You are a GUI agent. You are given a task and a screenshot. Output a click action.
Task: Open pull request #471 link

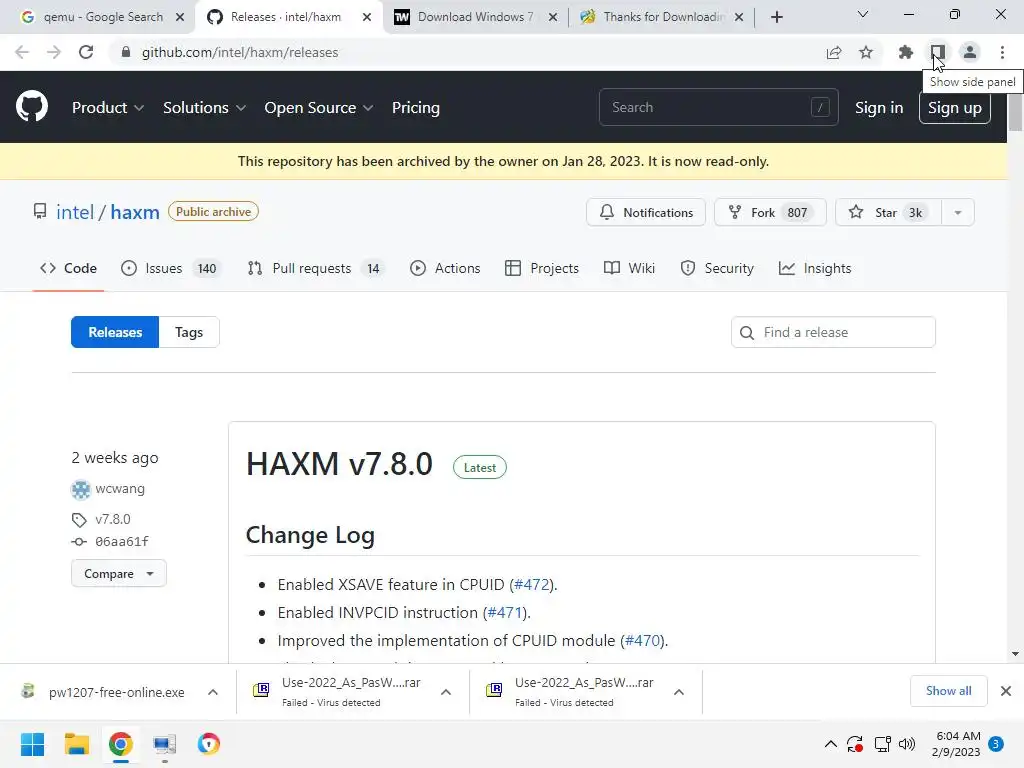pyautogui.click(x=505, y=613)
